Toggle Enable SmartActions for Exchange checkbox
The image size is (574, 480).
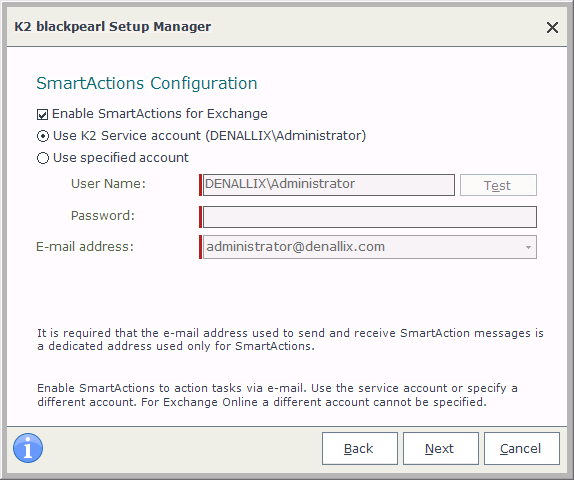(42, 115)
